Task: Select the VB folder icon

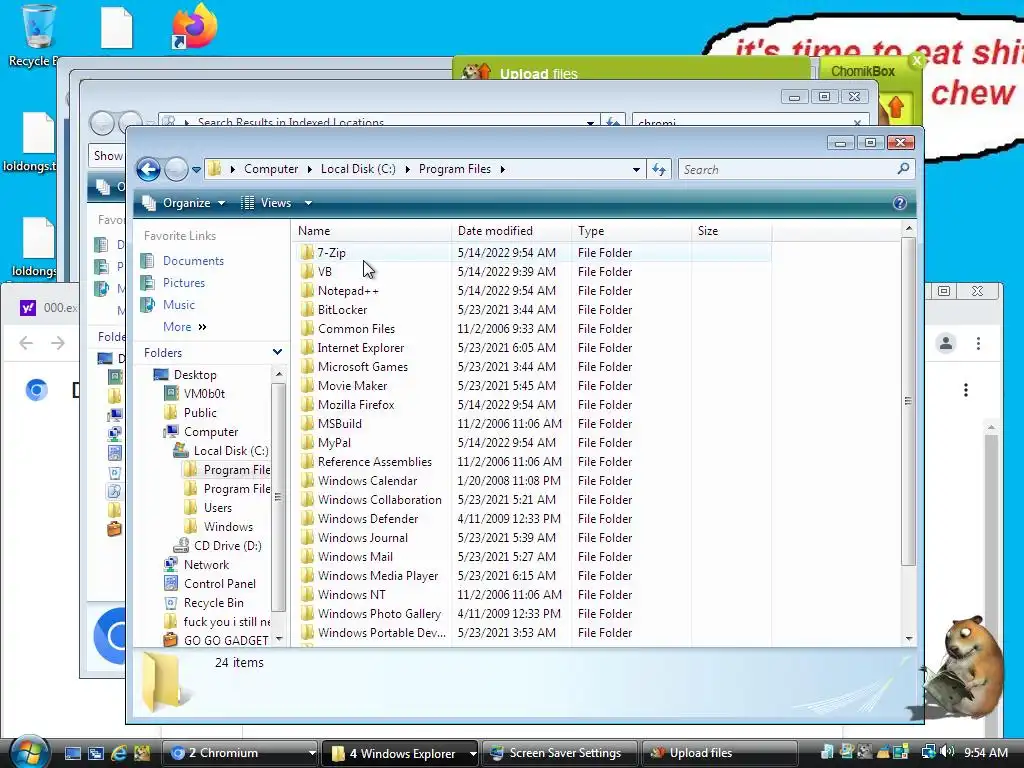Action: pyautogui.click(x=308, y=271)
